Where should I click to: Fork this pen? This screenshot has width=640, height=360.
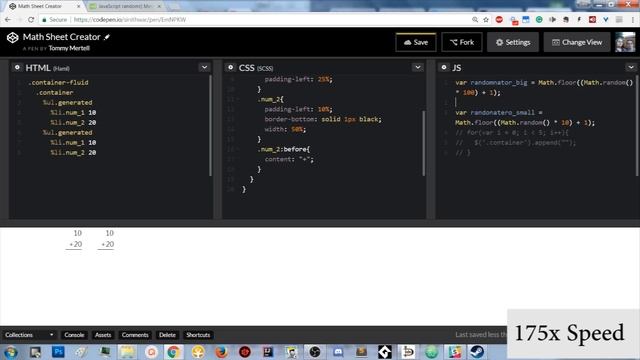[462, 42]
